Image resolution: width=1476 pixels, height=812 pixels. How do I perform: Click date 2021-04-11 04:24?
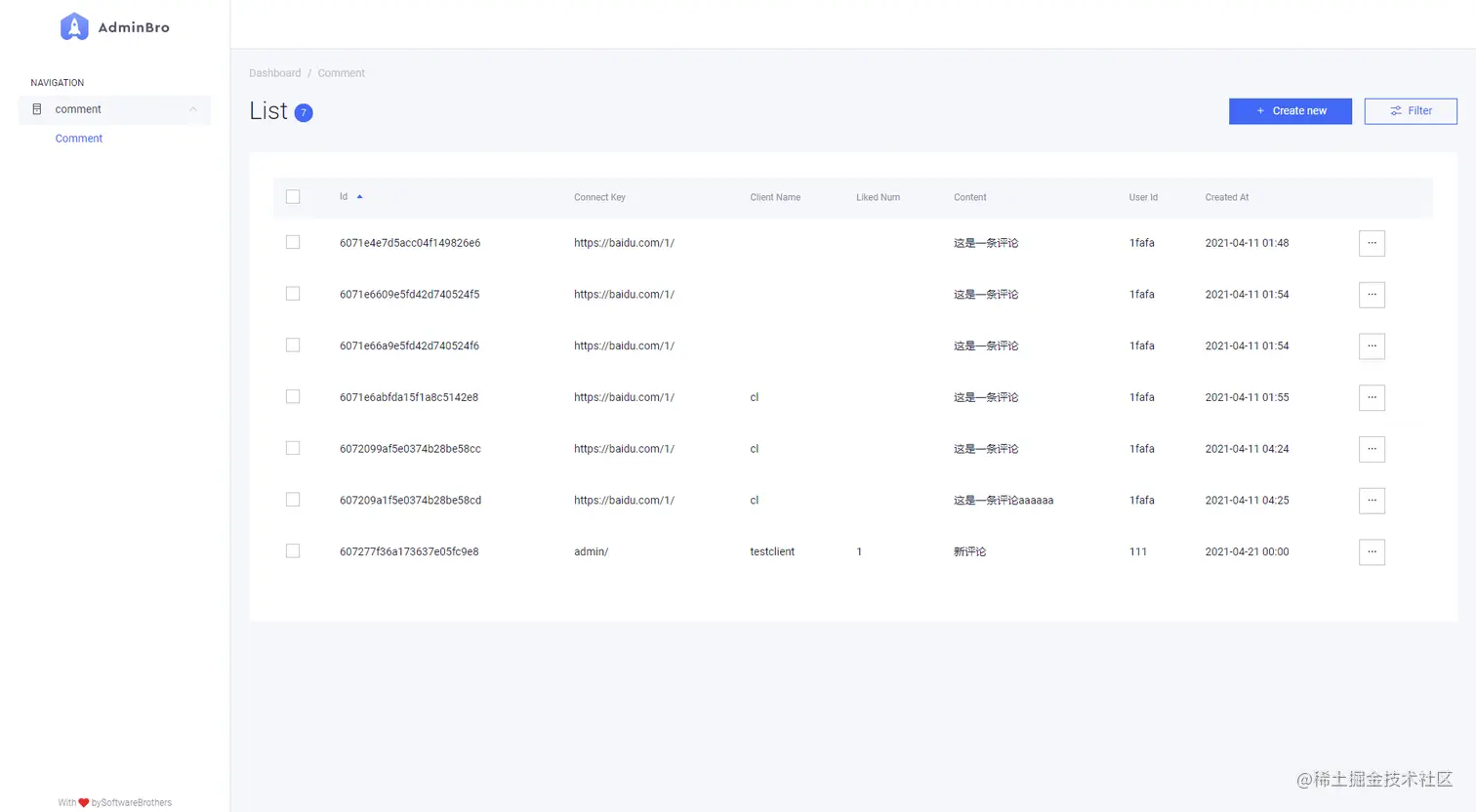(1247, 449)
